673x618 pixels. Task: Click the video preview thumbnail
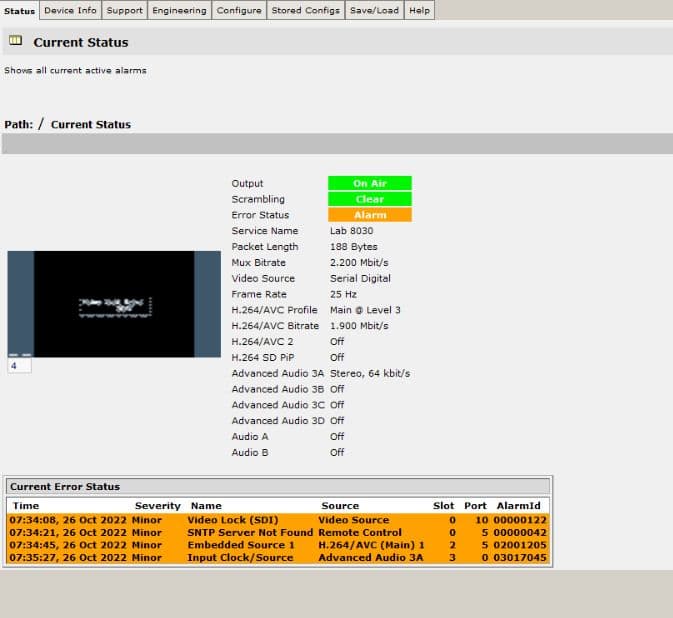pyautogui.click(x=114, y=304)
